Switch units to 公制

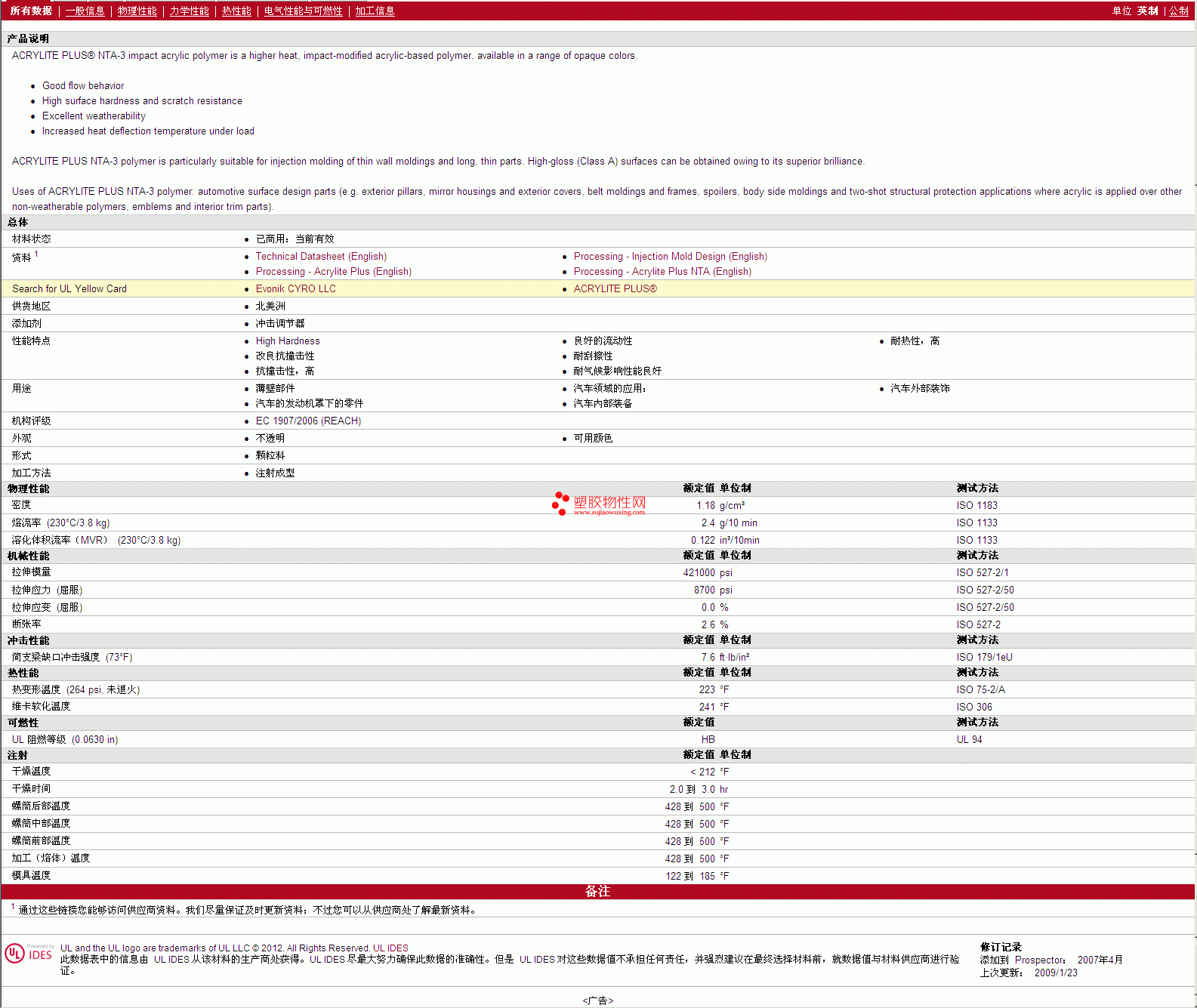[1179, 11]
